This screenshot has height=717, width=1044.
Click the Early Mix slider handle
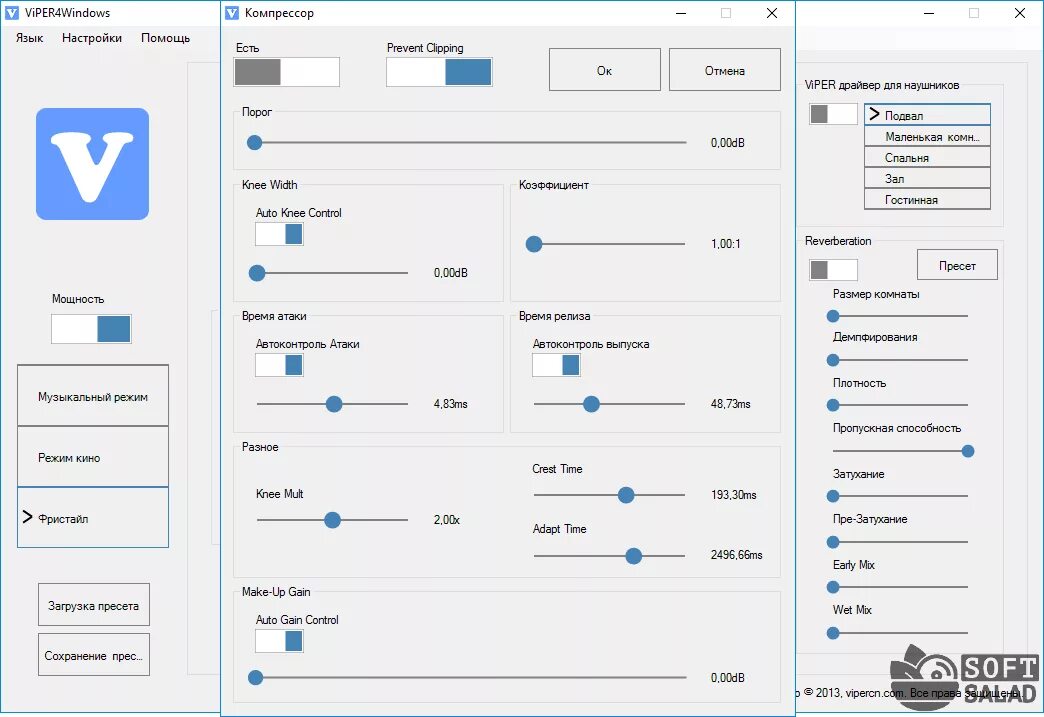(833, 587)
